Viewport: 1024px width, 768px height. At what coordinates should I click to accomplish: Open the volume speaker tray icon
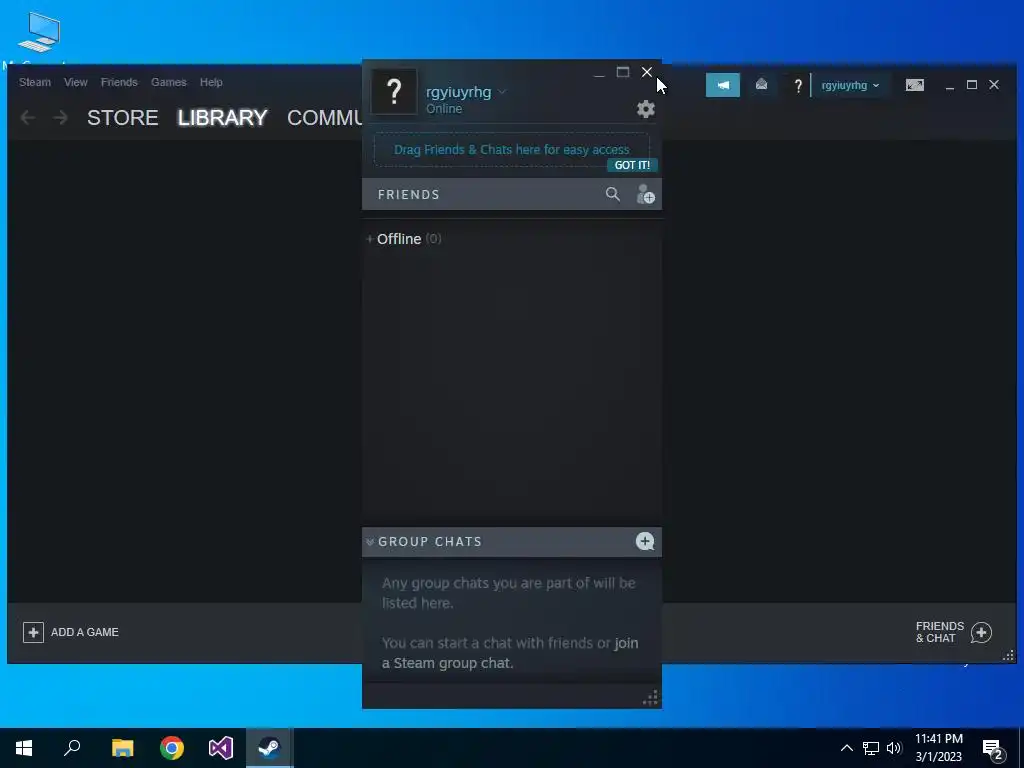pyautogui.click(x=894, y=748)
